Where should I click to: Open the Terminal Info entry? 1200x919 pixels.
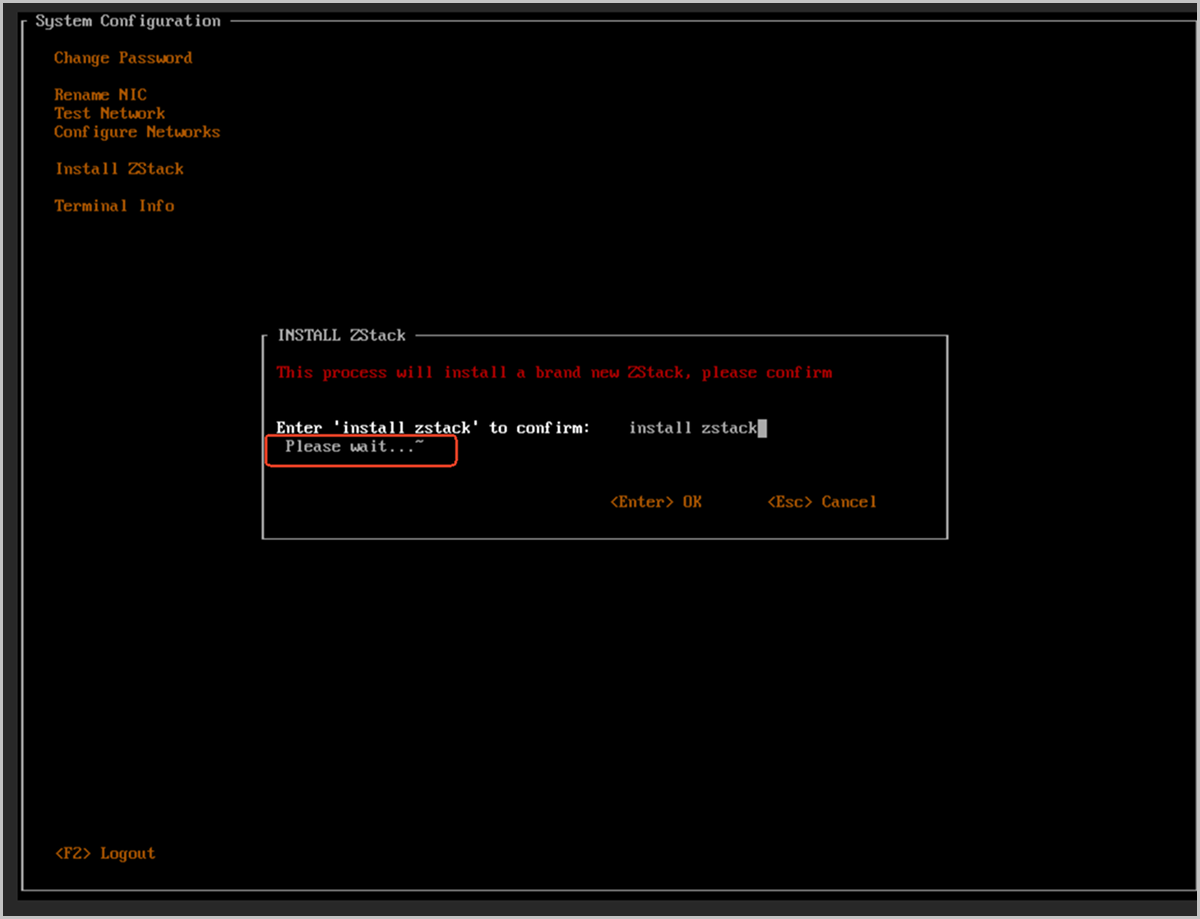(x=114, y=206)
